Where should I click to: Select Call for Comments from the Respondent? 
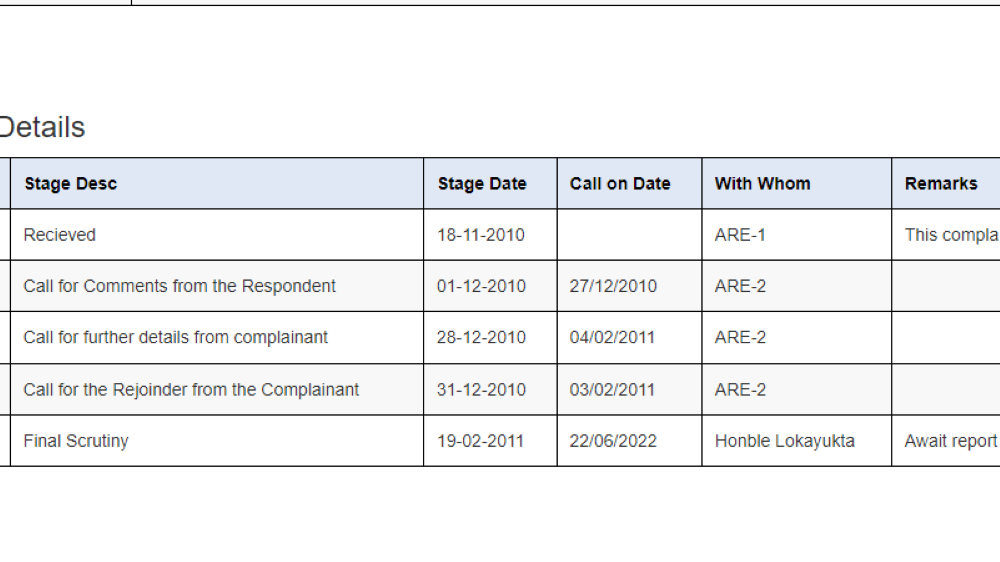(180, 286)
